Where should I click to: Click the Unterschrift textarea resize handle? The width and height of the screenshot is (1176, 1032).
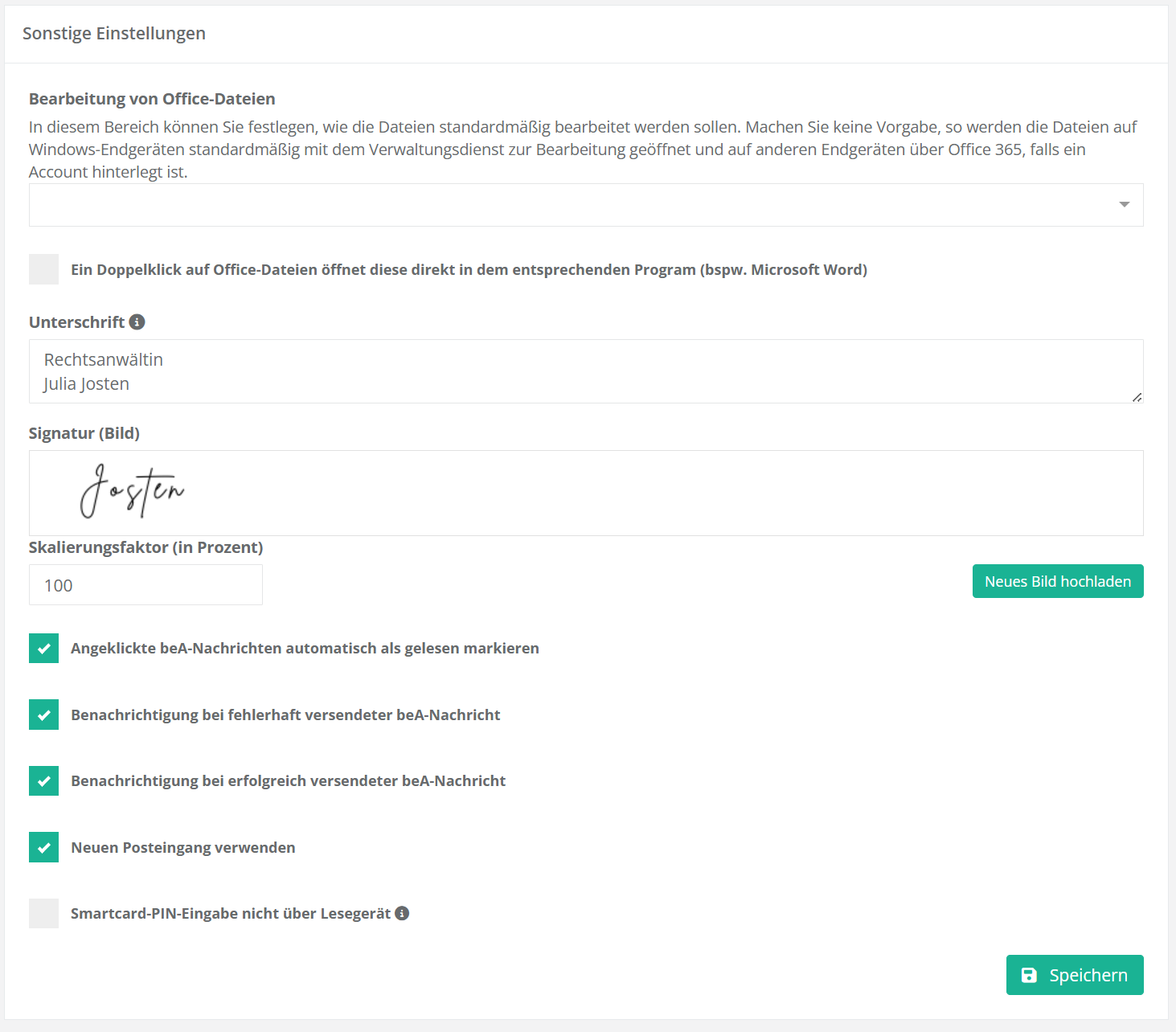click(1137, 397)
